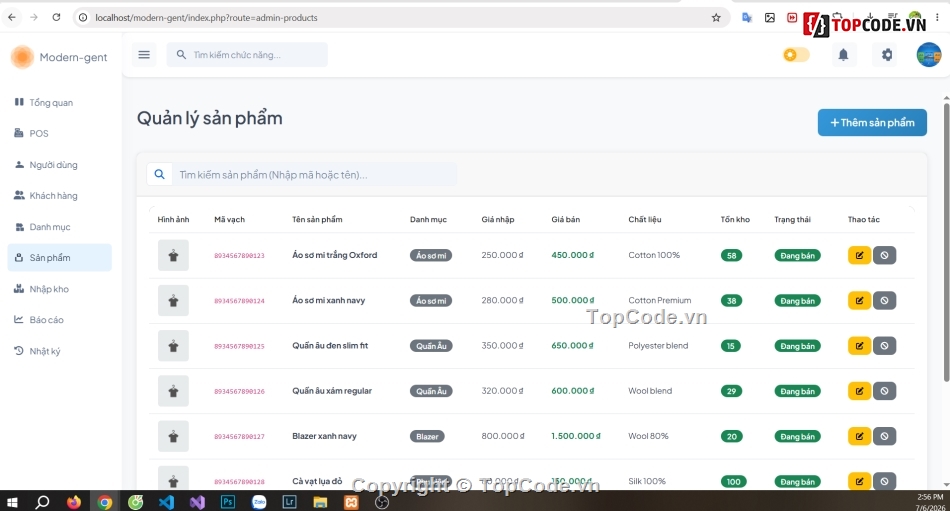
Task: Edit Áo sơ mi xanh navy
Action: tap(859, 301)
